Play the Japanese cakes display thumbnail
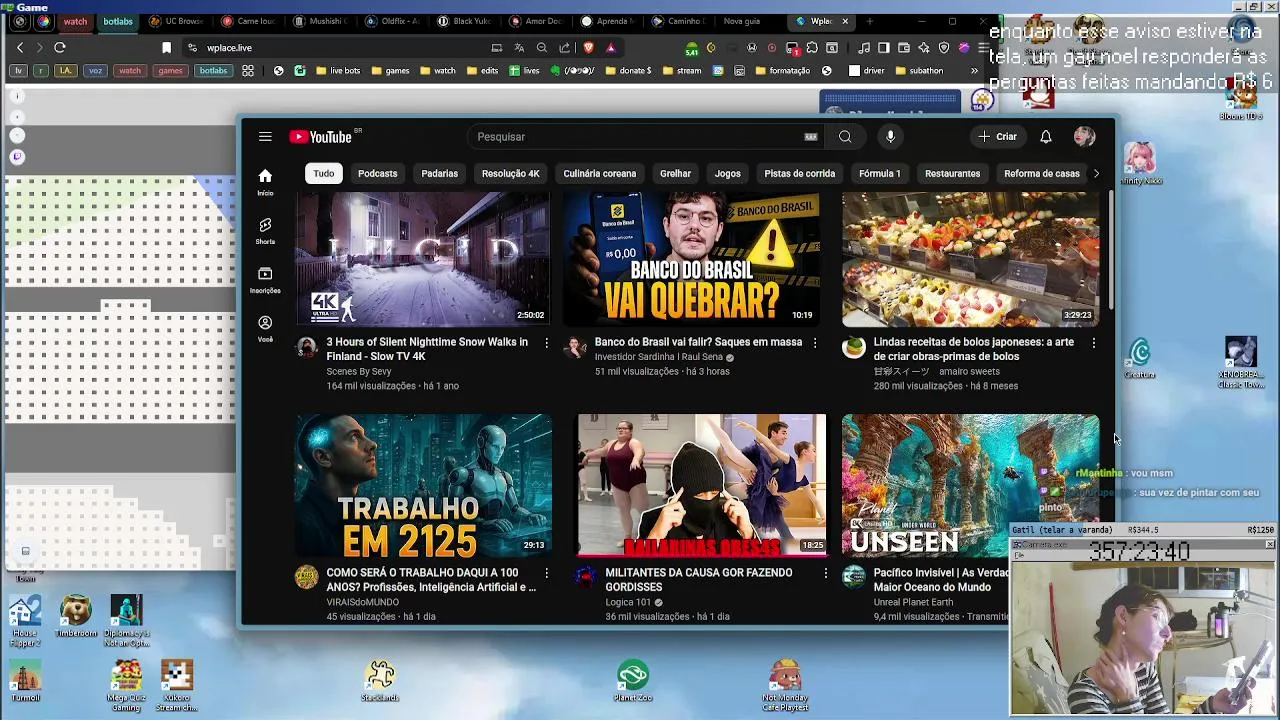 (970, 259)
